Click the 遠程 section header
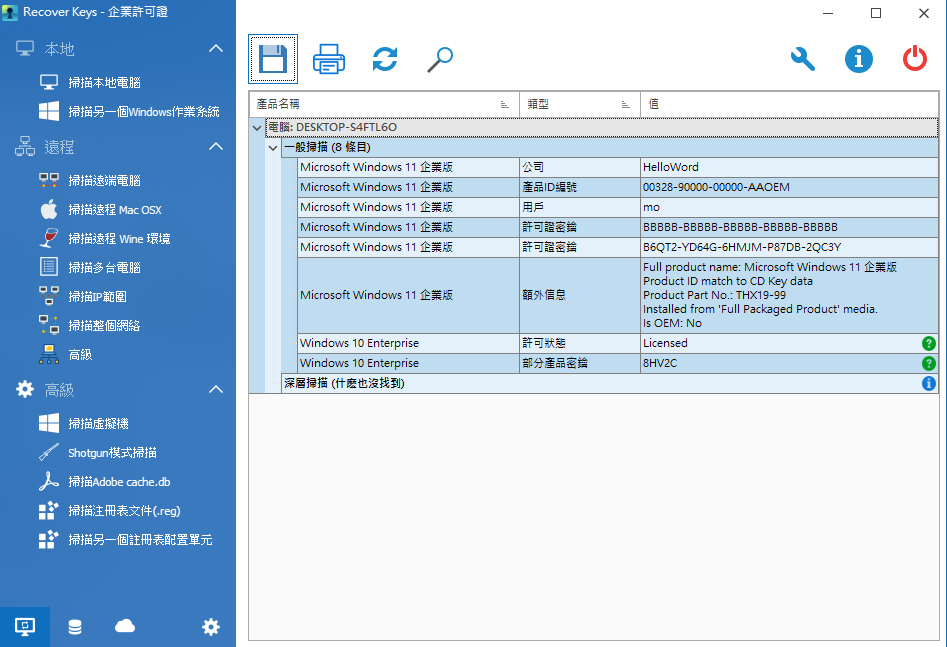The height and width of the screenshot is (647, 947). coord(118,146)
